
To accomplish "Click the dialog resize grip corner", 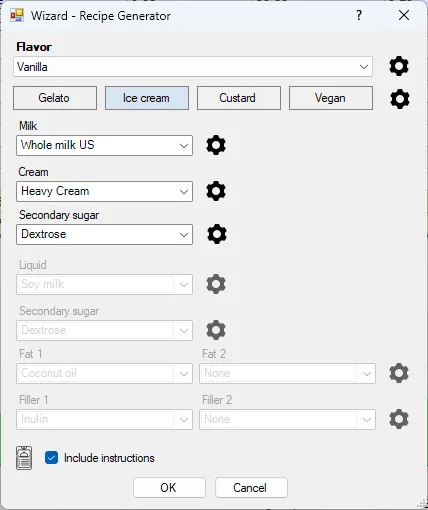I will pos(422,504).
